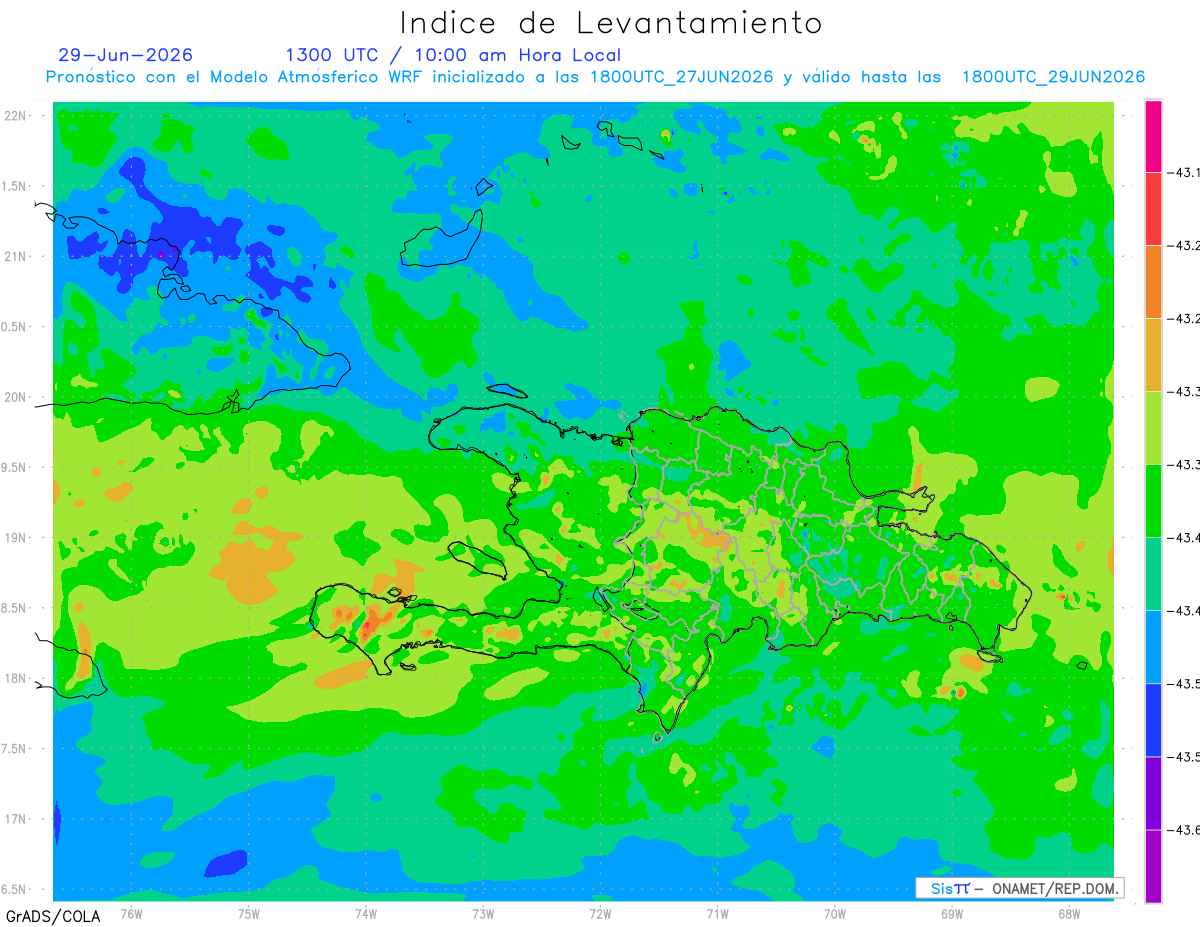
Task: Click the "74W" longitude label
Action: point(366,913)
